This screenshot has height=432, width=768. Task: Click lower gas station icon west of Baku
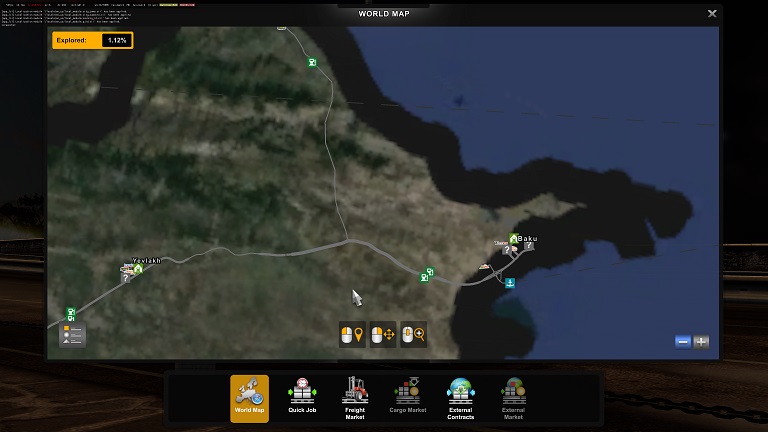(425, 278)
